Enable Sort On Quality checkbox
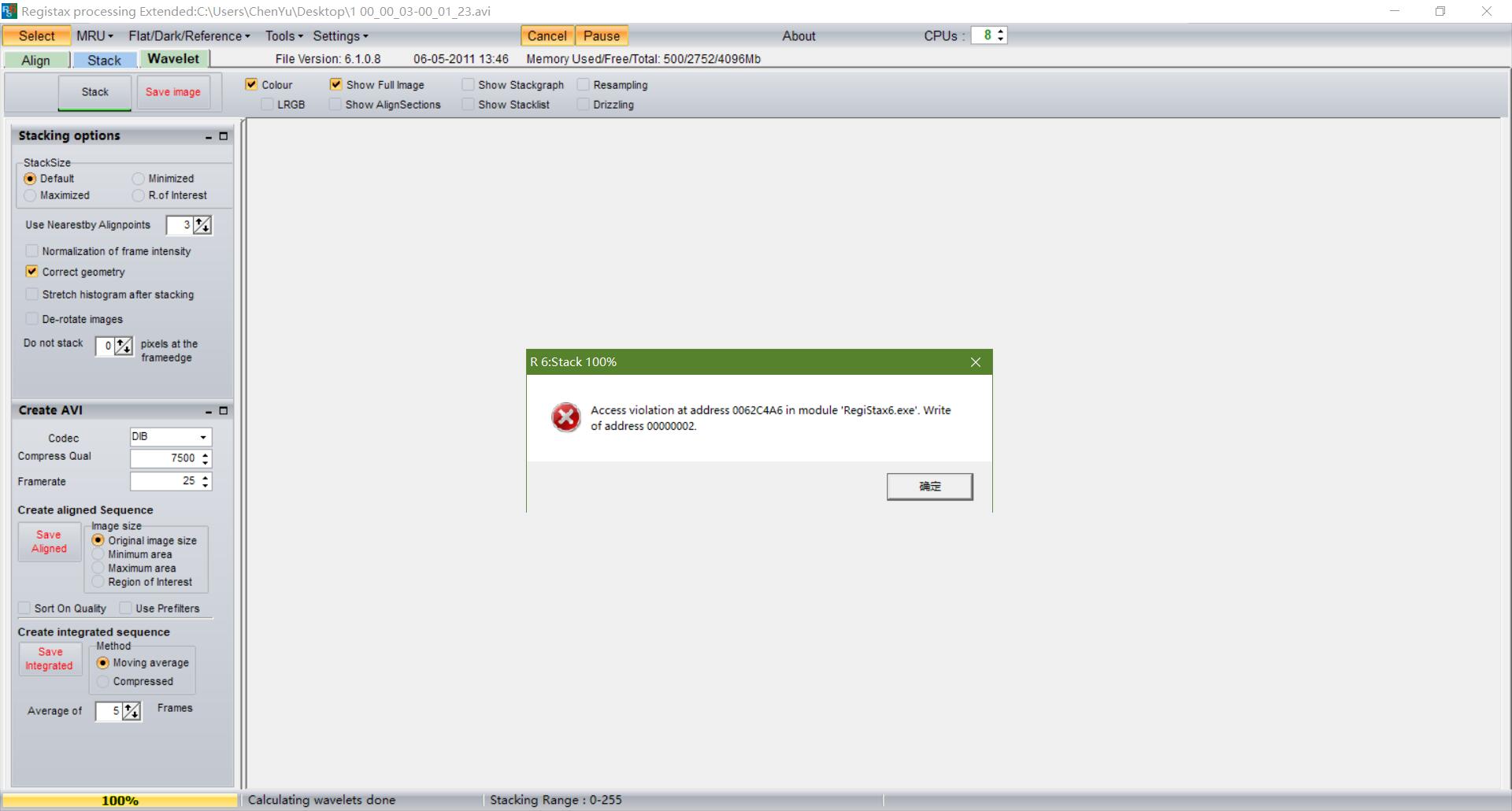The width and height of the screenshot is (1512, 811). pyautogui.click(x=24, y=608)
